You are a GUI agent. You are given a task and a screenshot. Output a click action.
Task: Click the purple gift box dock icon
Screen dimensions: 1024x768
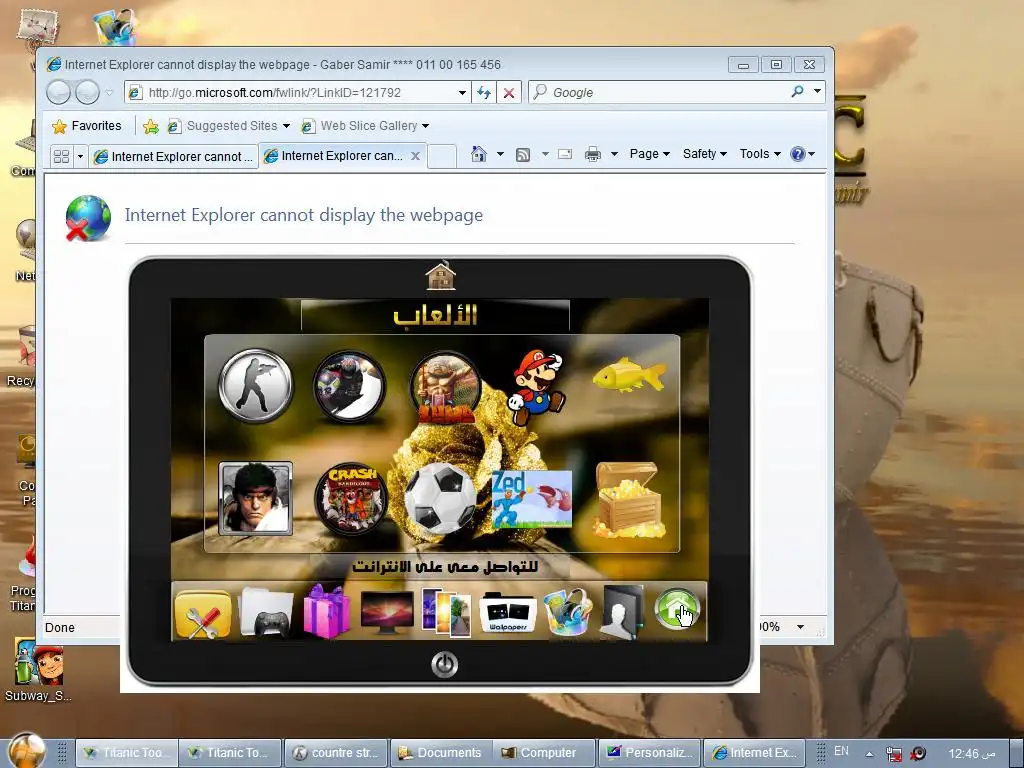pyautogui.click(x=326, y=611)
